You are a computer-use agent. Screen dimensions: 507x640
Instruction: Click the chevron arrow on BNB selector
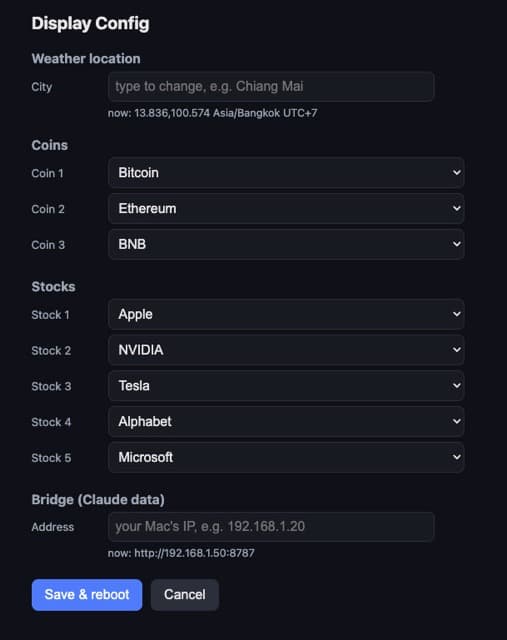point(457,244)
